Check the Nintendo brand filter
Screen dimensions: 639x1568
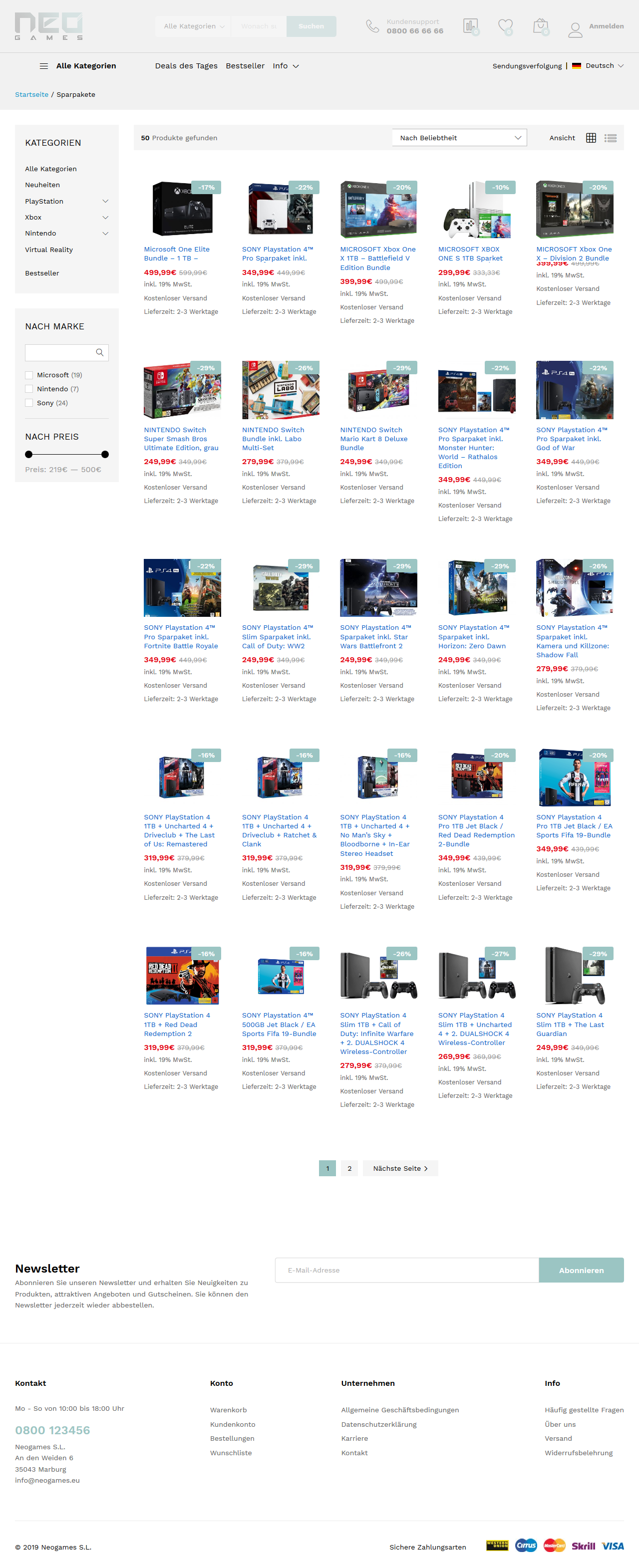coord(28,389)
